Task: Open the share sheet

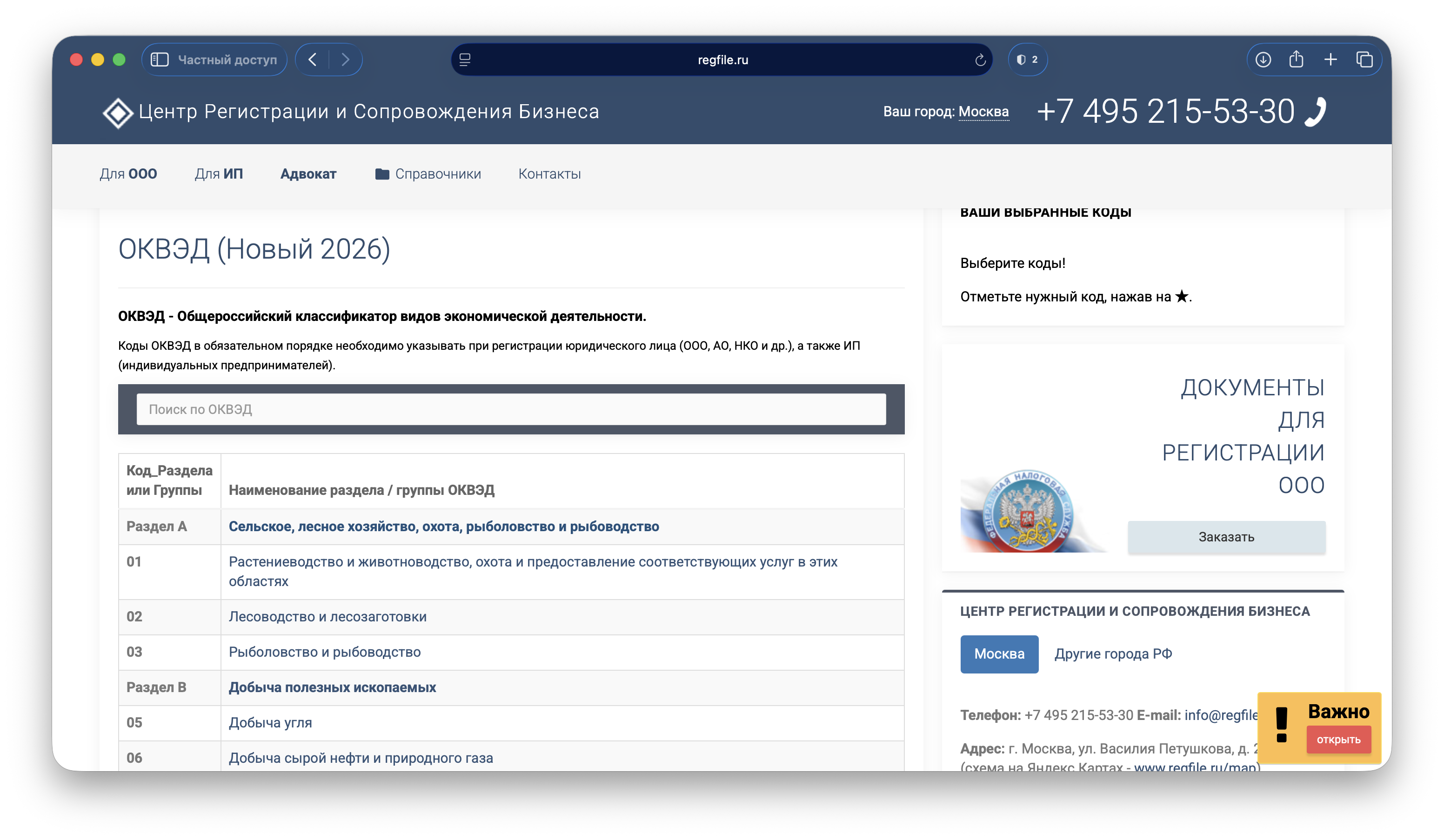Action: [x=1296, y=59]
